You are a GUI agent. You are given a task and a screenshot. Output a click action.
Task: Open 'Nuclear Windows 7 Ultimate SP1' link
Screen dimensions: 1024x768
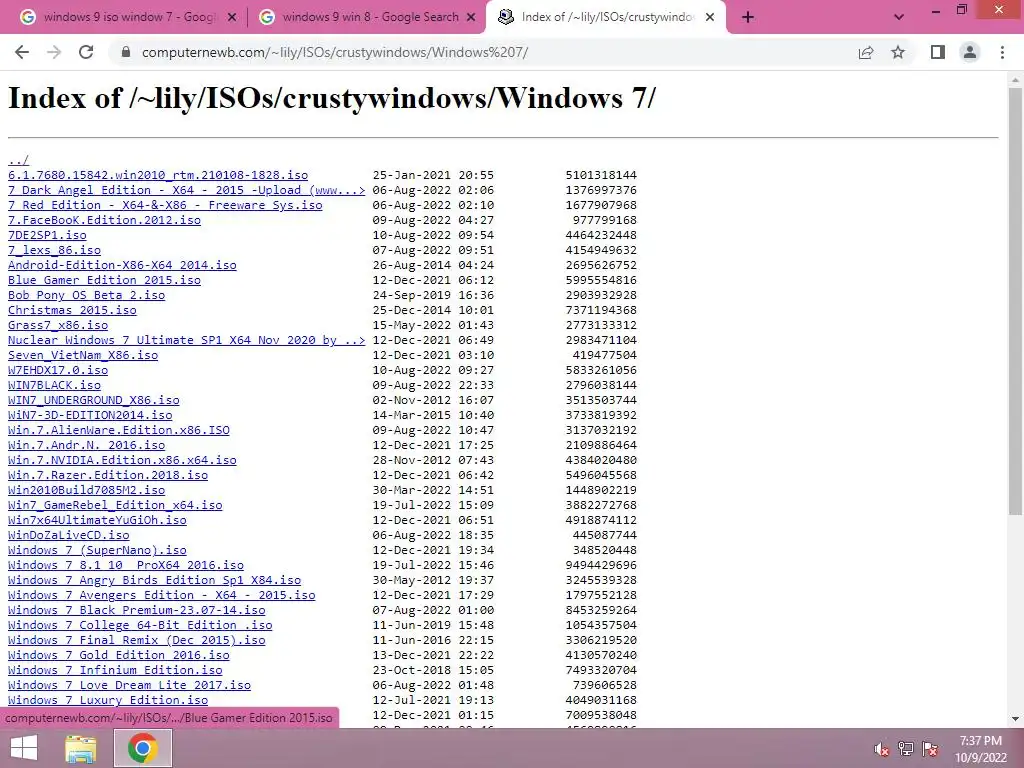pyautogui.click(x=187, y=340)
